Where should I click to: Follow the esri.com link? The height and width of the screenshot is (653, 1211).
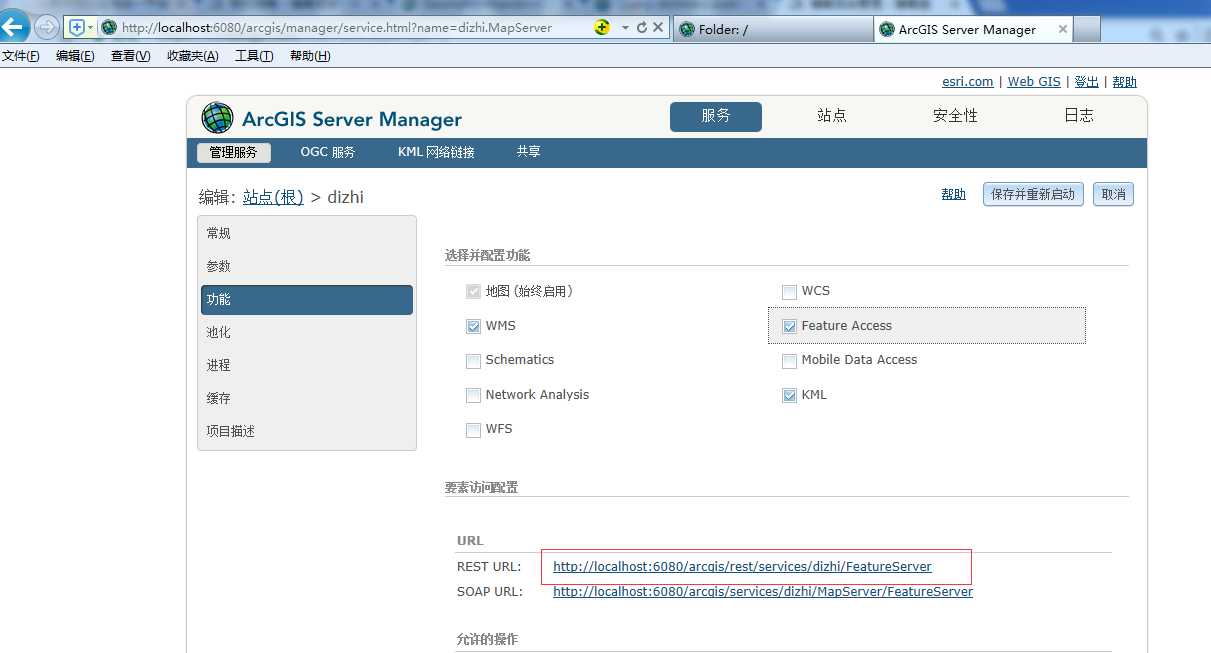pos(968,82)
